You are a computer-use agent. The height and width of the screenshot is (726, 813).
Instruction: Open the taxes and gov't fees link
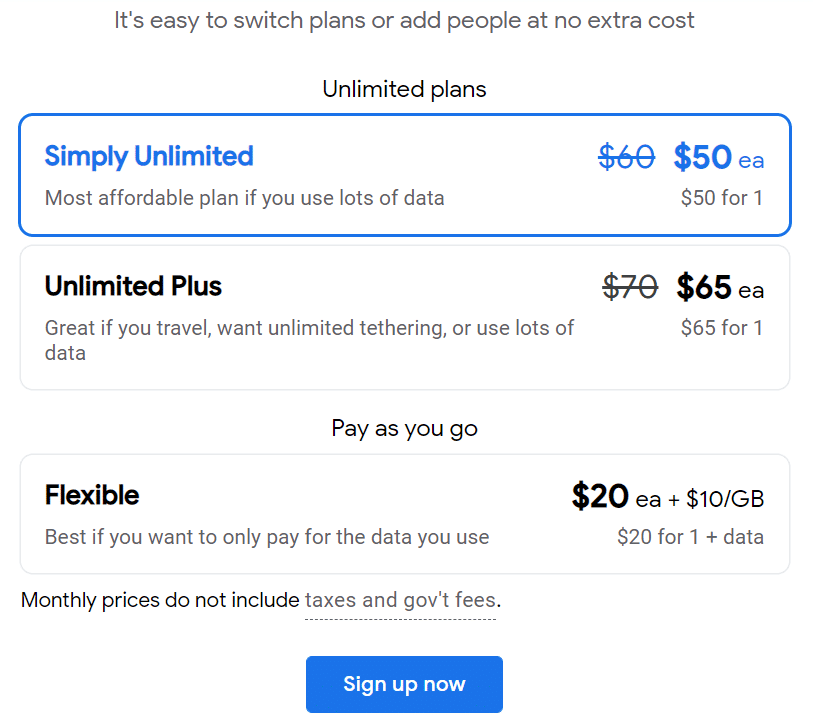point(400,600)
